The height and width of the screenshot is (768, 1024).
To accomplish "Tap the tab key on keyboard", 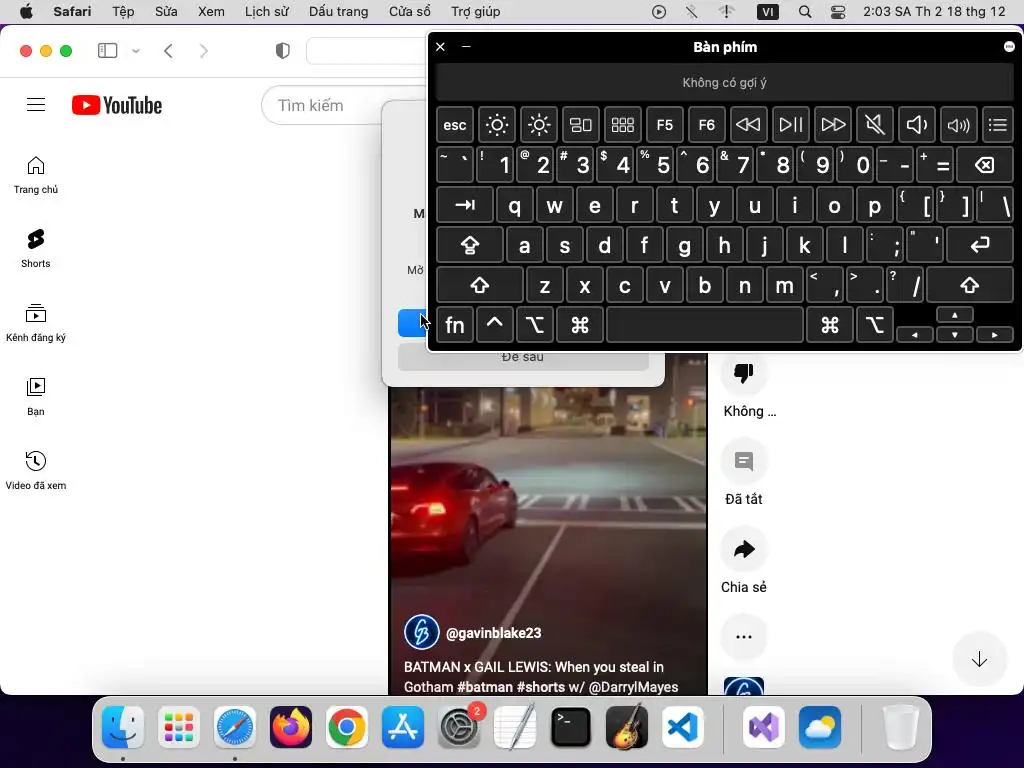I will tap(465, 205).
